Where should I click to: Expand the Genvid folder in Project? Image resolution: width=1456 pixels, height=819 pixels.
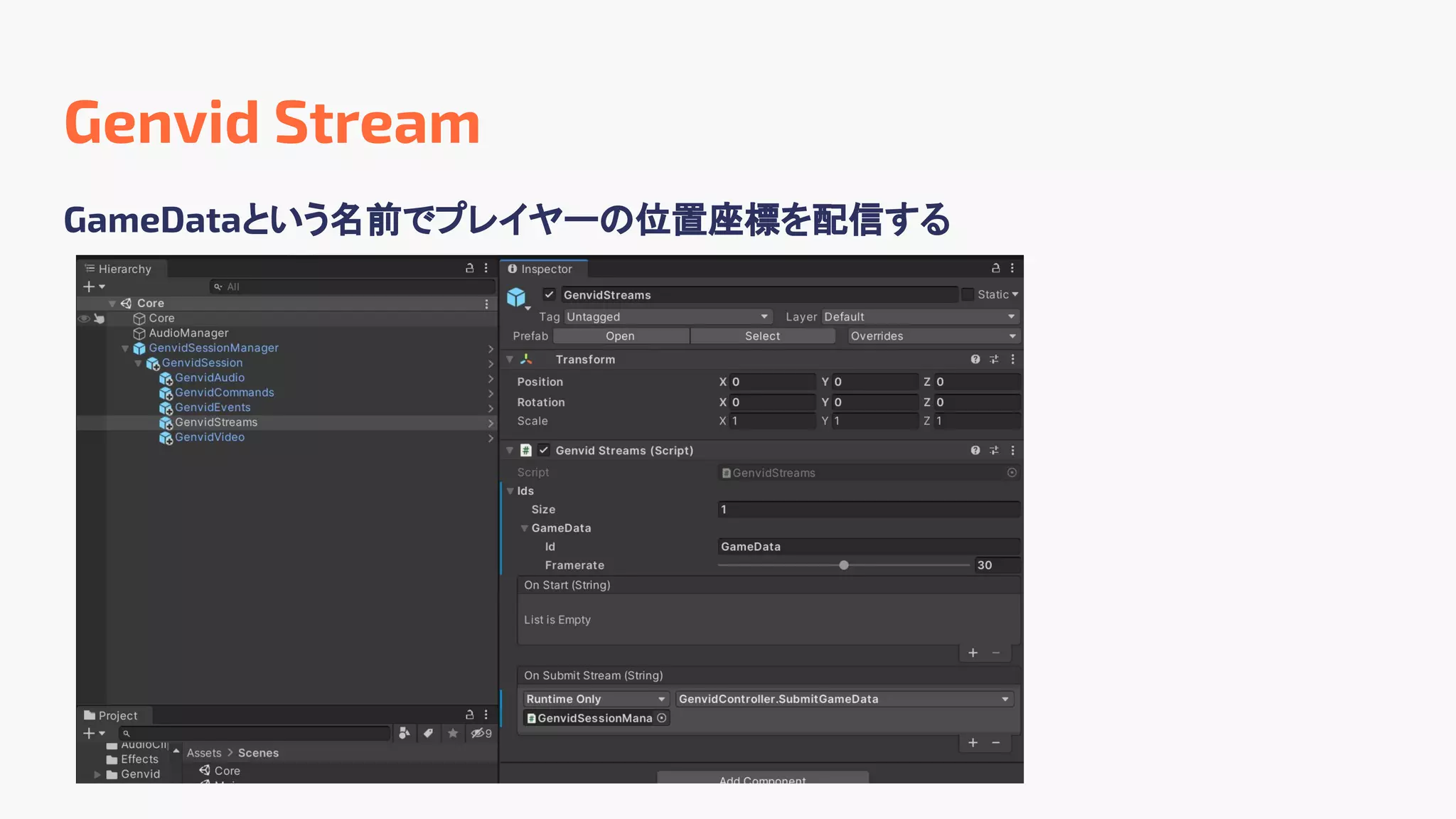pos(97,774)
